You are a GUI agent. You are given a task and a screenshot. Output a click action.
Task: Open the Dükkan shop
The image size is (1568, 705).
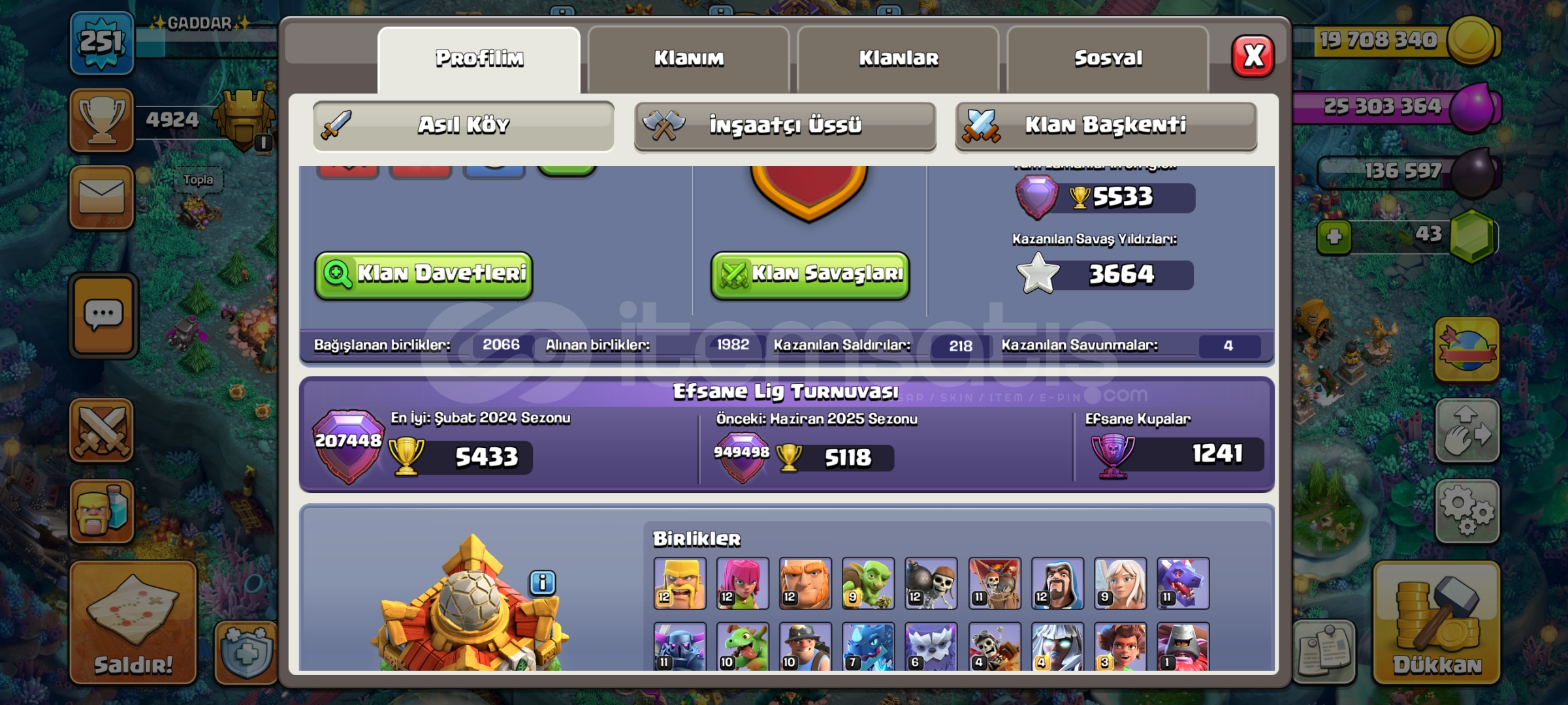click(1437, 622)
